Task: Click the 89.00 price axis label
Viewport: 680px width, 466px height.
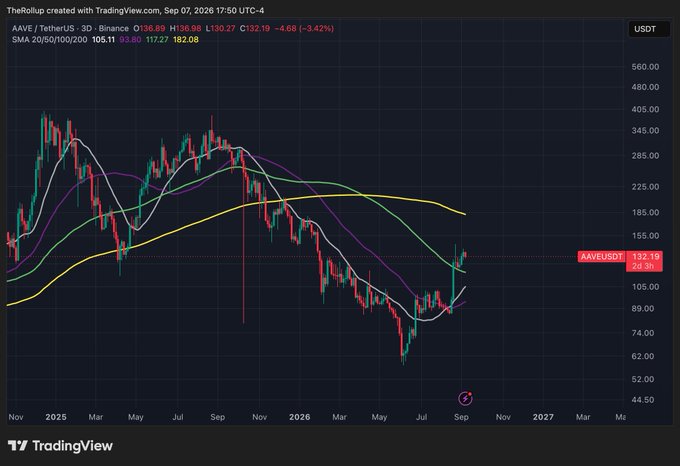Action: (645, 309)
